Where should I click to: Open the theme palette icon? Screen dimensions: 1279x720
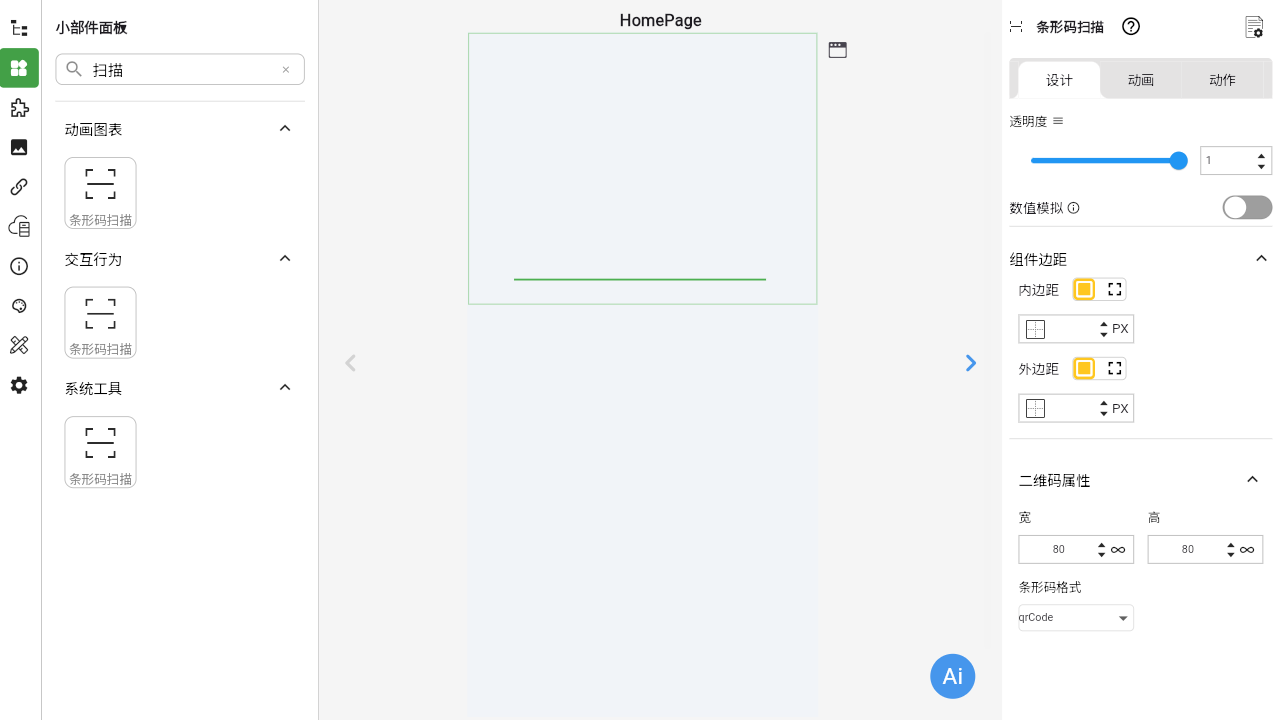click(19, 306)
